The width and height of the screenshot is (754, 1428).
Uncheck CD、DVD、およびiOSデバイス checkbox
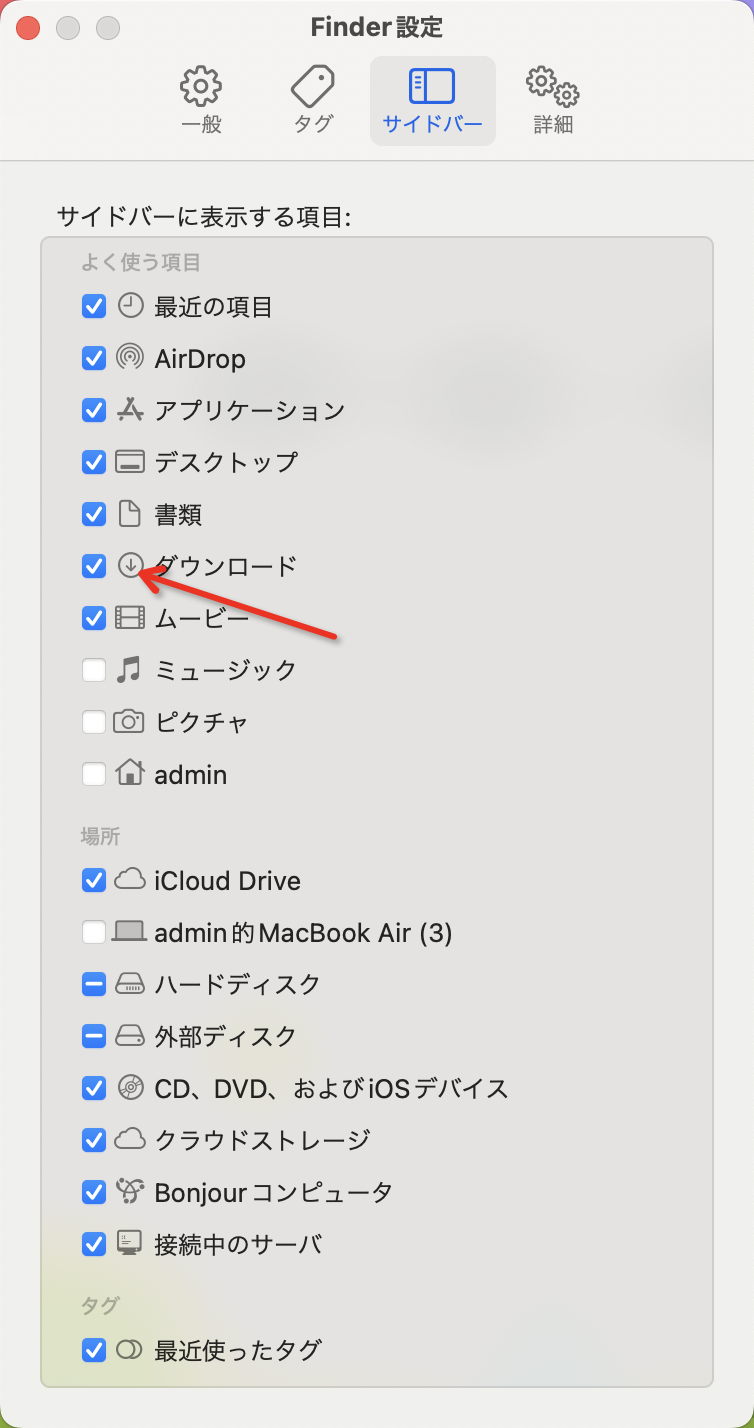pyautogui.click(x=94, y=1088)
